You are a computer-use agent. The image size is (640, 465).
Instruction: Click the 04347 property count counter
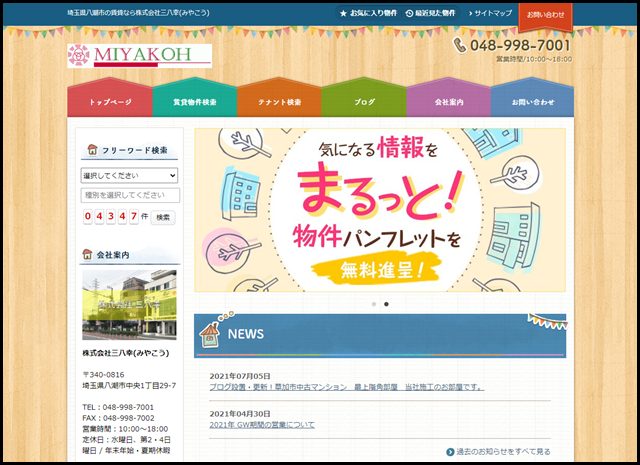111,216
